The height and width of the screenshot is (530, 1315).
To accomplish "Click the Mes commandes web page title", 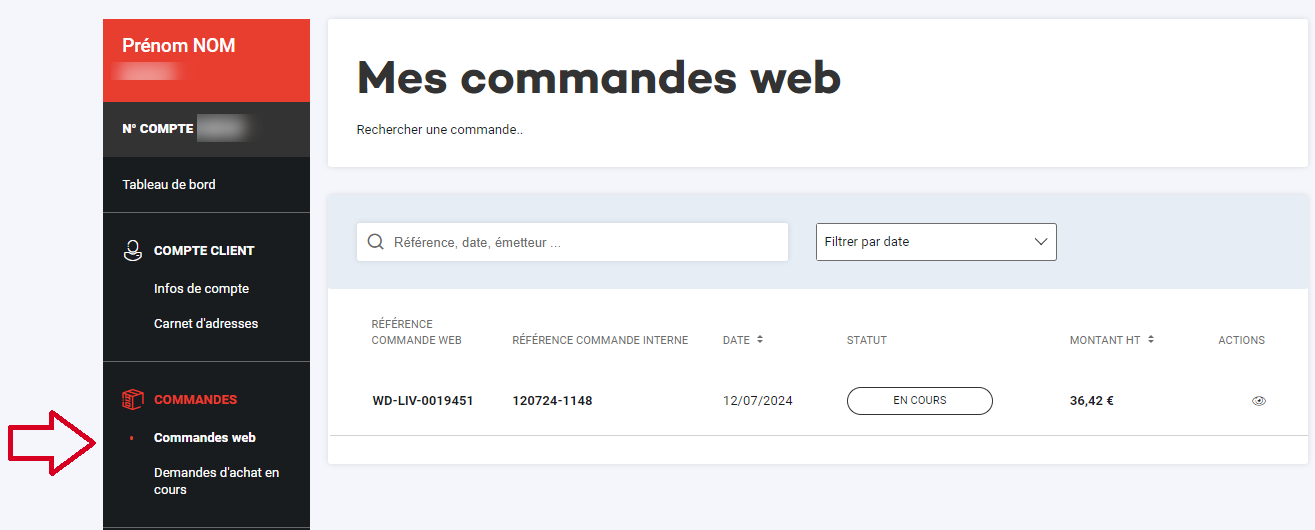I will [599, 77].
